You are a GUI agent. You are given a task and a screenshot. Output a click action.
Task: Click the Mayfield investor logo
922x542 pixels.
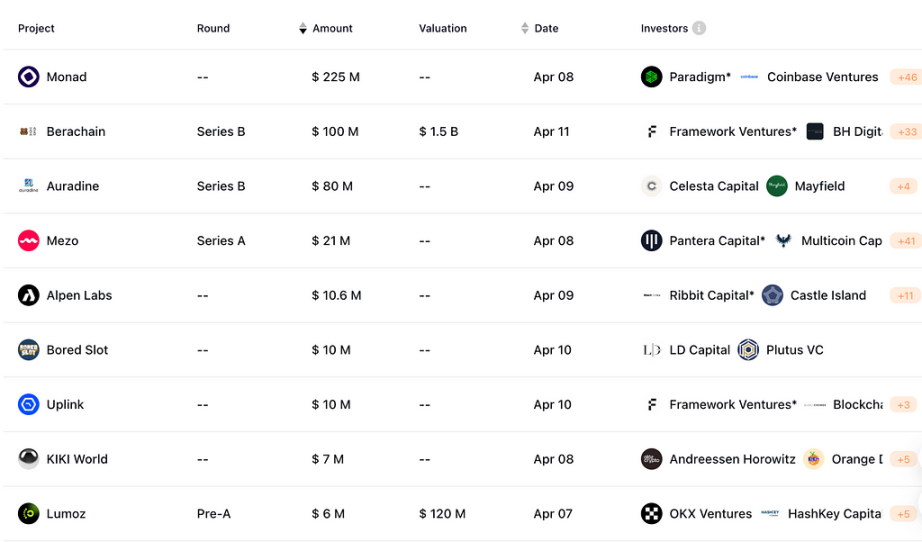click(777, 186)
